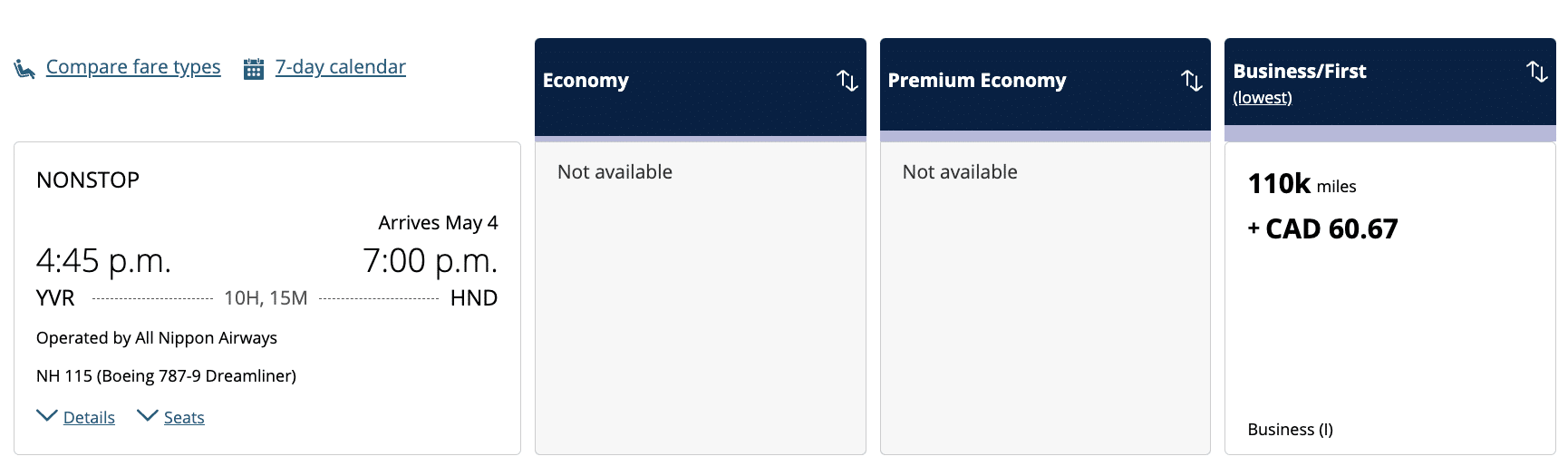
Task: Choose the 110k miles business fare
Action: coord(1322,207)
